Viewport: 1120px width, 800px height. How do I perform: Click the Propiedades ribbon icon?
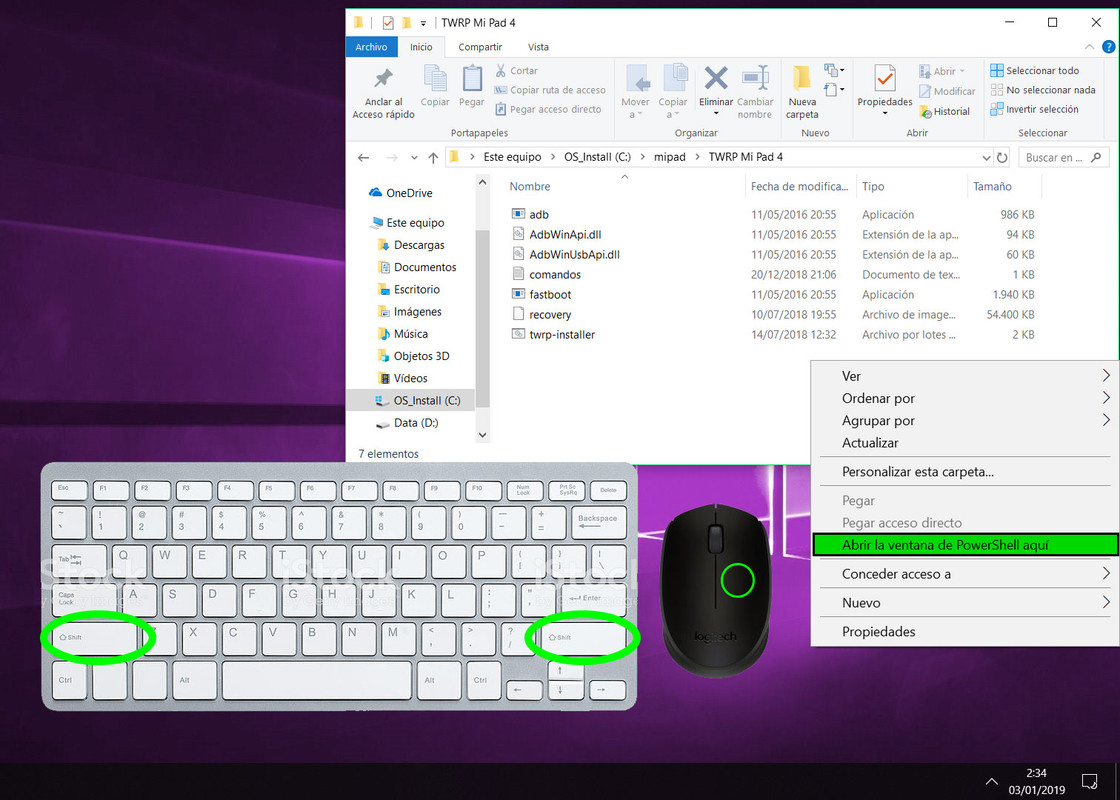[884, 79]
